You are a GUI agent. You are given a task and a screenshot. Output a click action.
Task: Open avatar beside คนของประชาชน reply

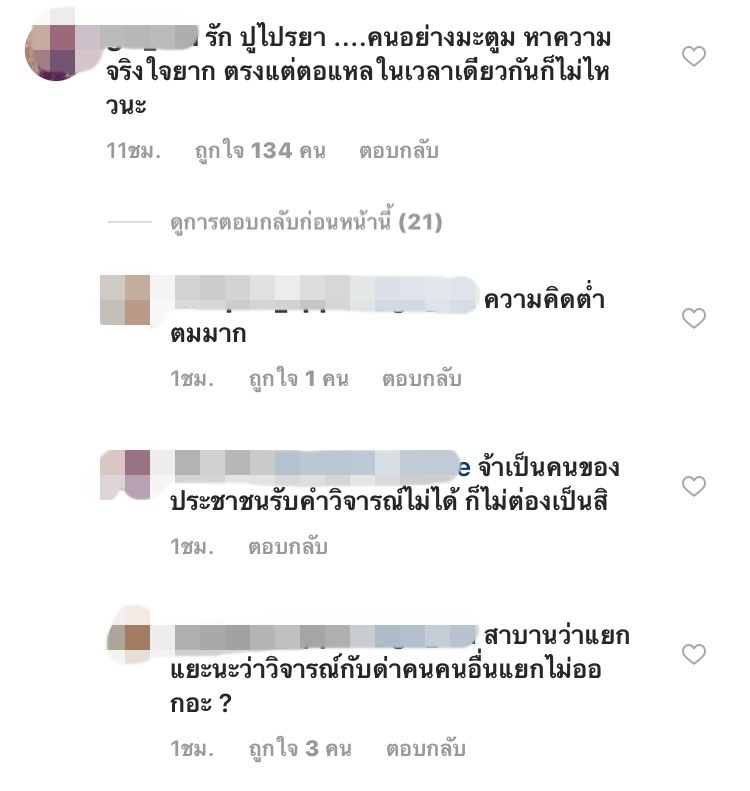point(125,475)
